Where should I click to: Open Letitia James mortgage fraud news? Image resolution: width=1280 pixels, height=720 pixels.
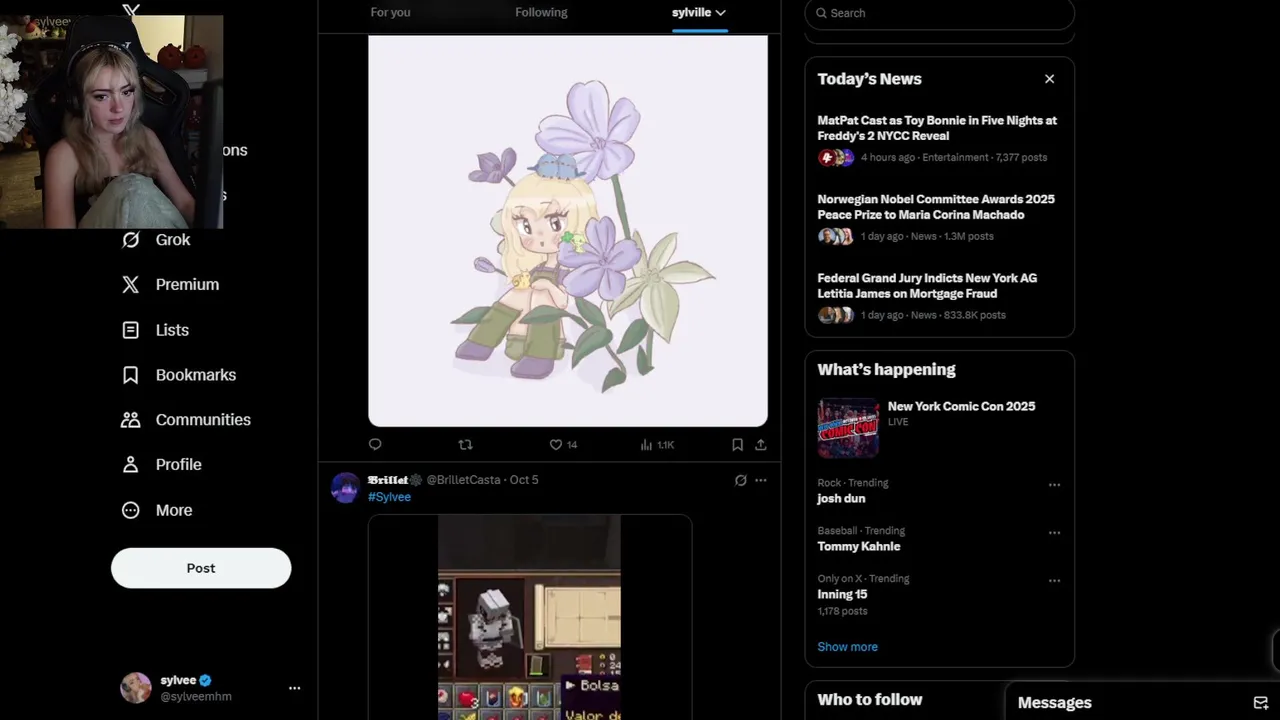pos(927,286)
